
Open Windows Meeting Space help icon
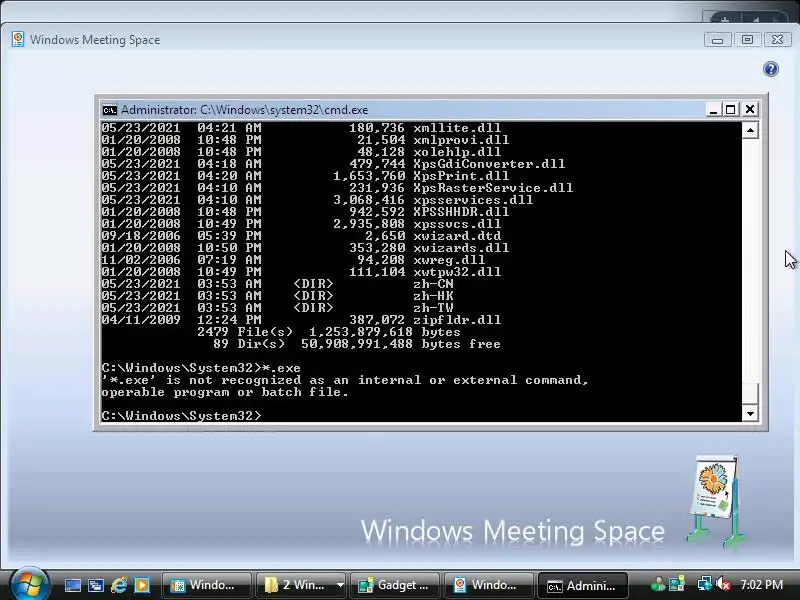tap(770, 69)
